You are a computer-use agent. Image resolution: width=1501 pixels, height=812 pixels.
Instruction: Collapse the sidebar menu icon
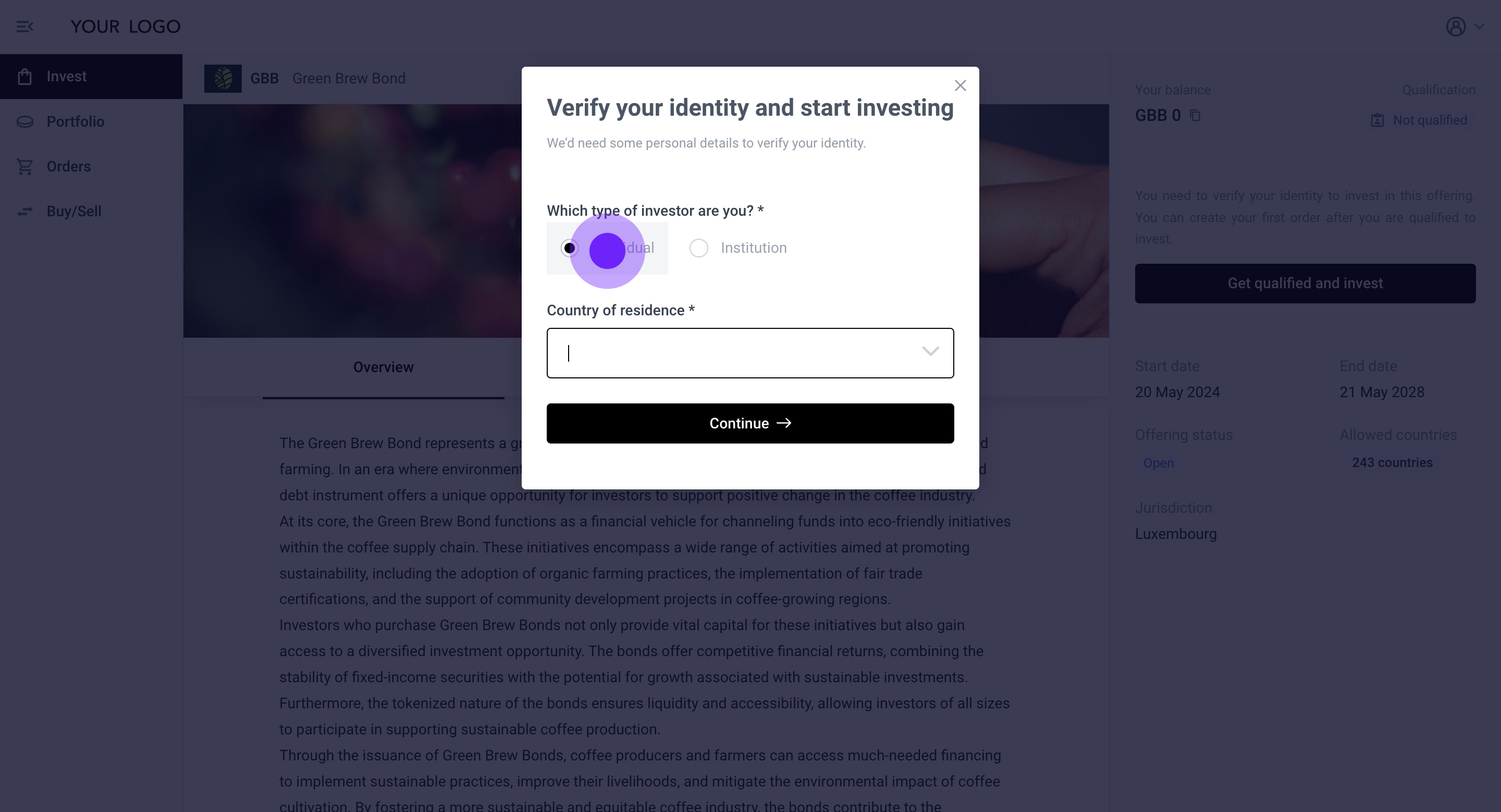coord(24,27)
